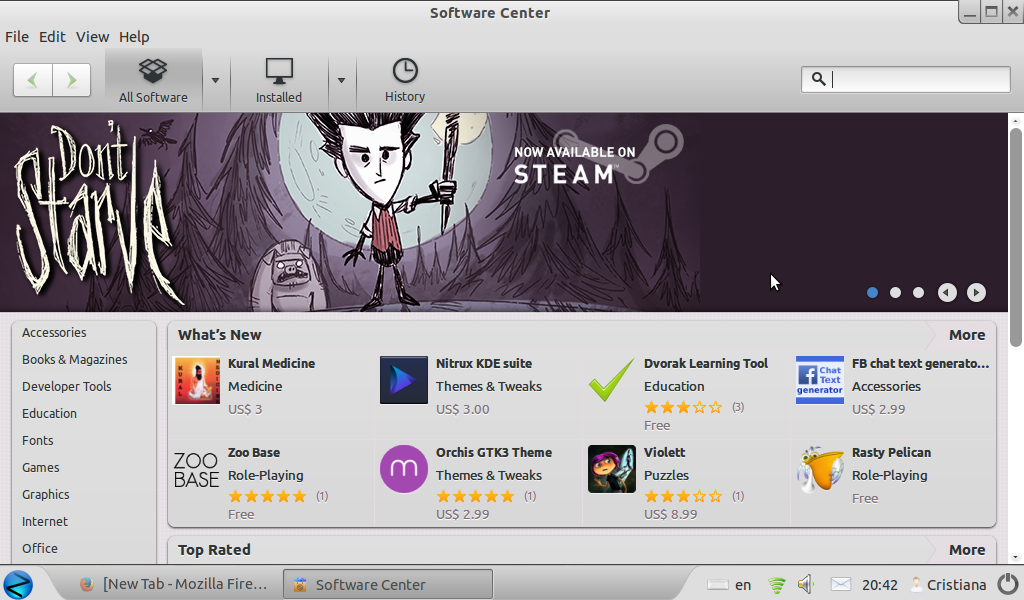This screenshot has height=600, width=1024.
Task: Open the taskbar start menu launcher
Action: coord(18,584)
